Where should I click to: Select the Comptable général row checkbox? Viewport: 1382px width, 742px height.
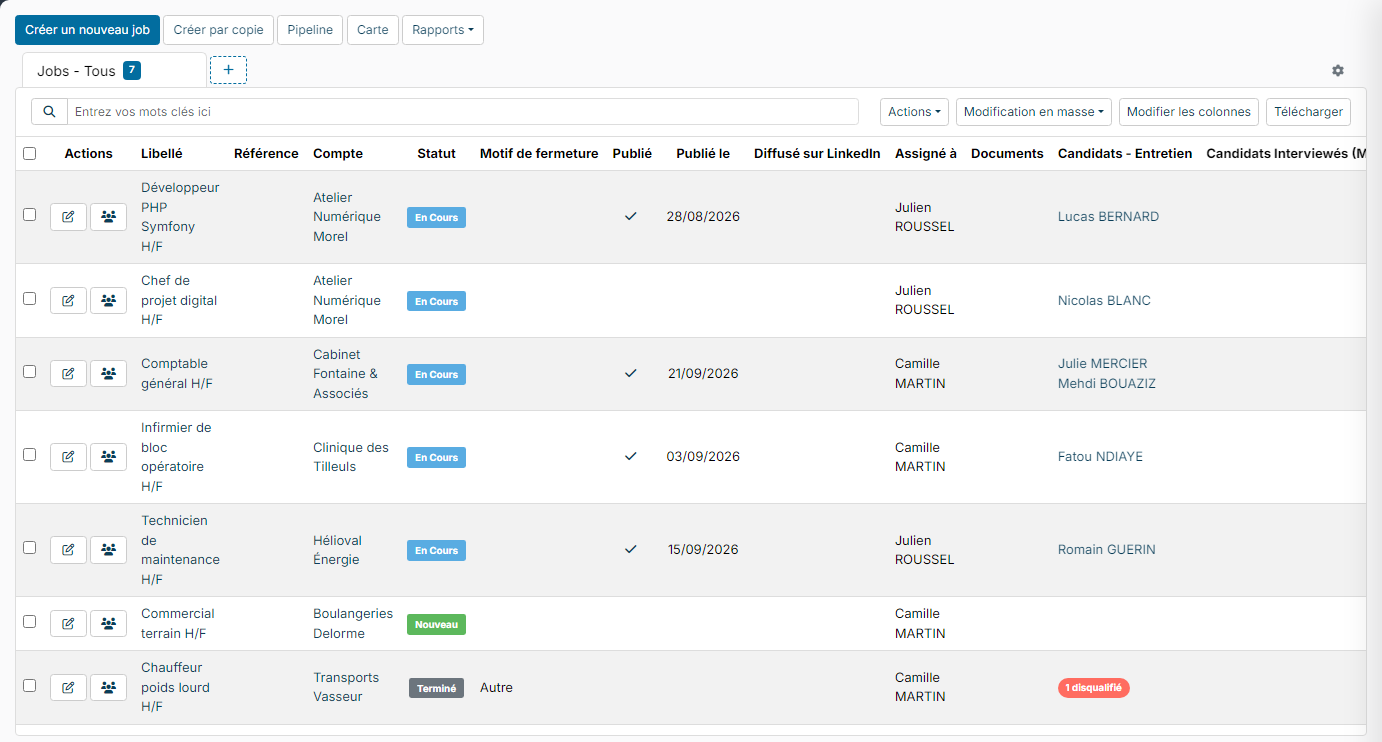point(29,371)
